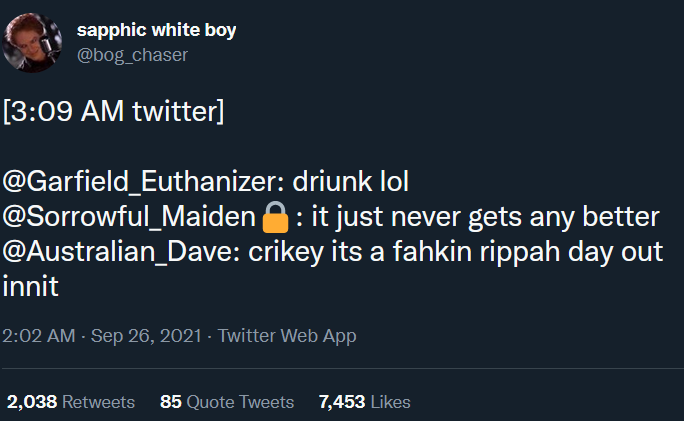Click the word "innit"
684x421 pixels.
(31, 287)
